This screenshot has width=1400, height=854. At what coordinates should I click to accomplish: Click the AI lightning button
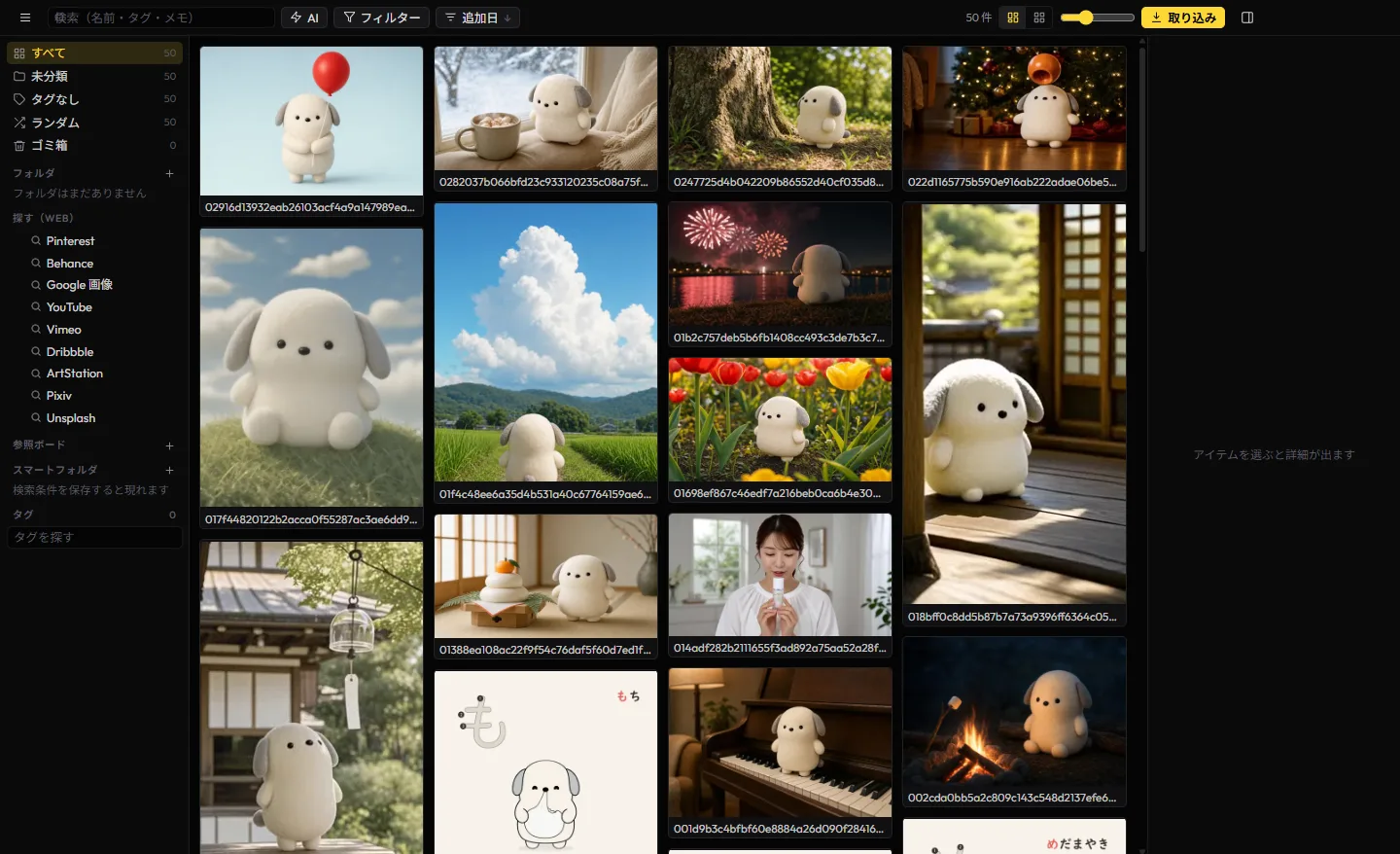tap(304, 18)
